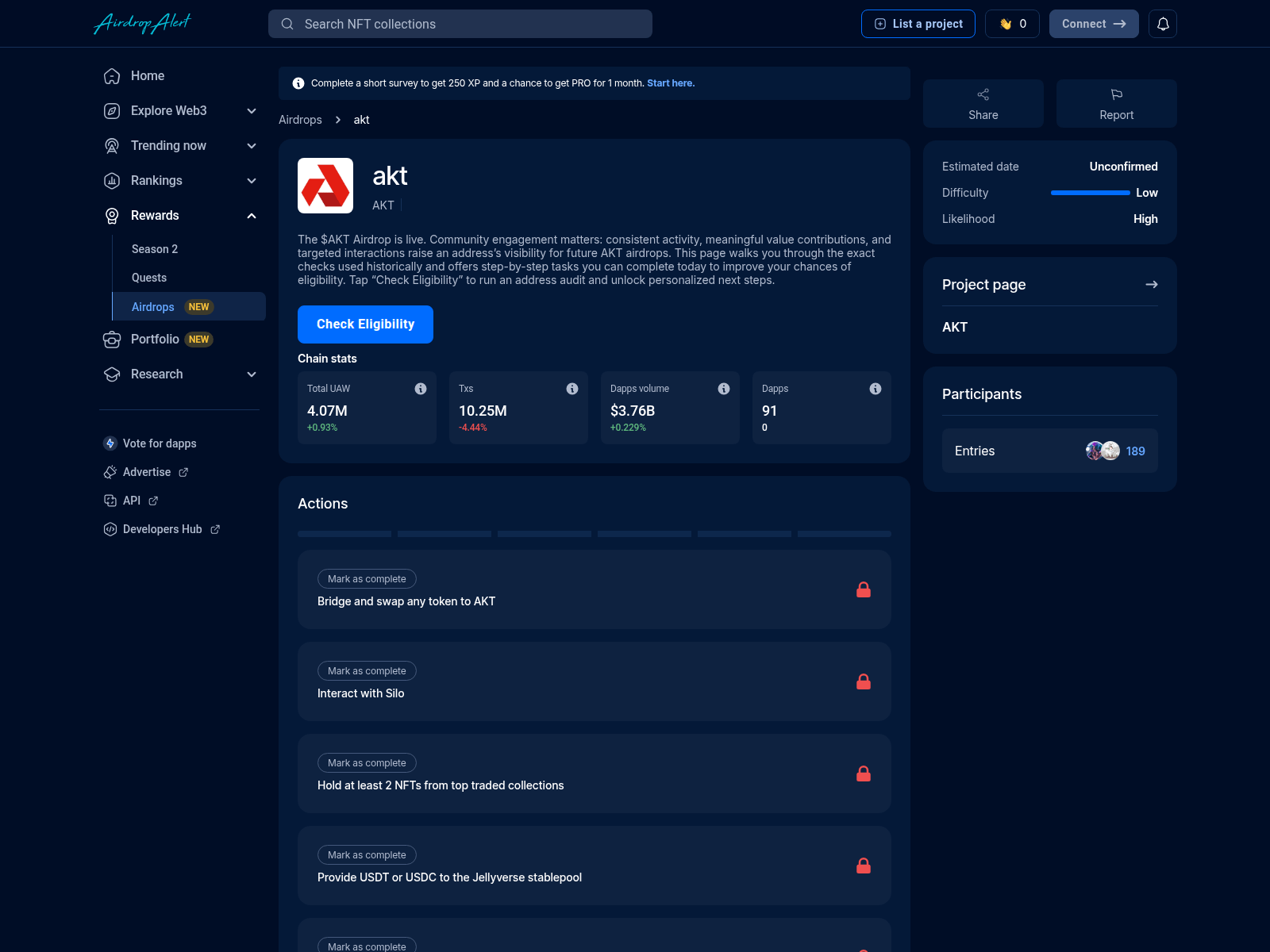Mark Bridge and swap any token to AKT complete

pyautogui.click(x=366, y=578)
